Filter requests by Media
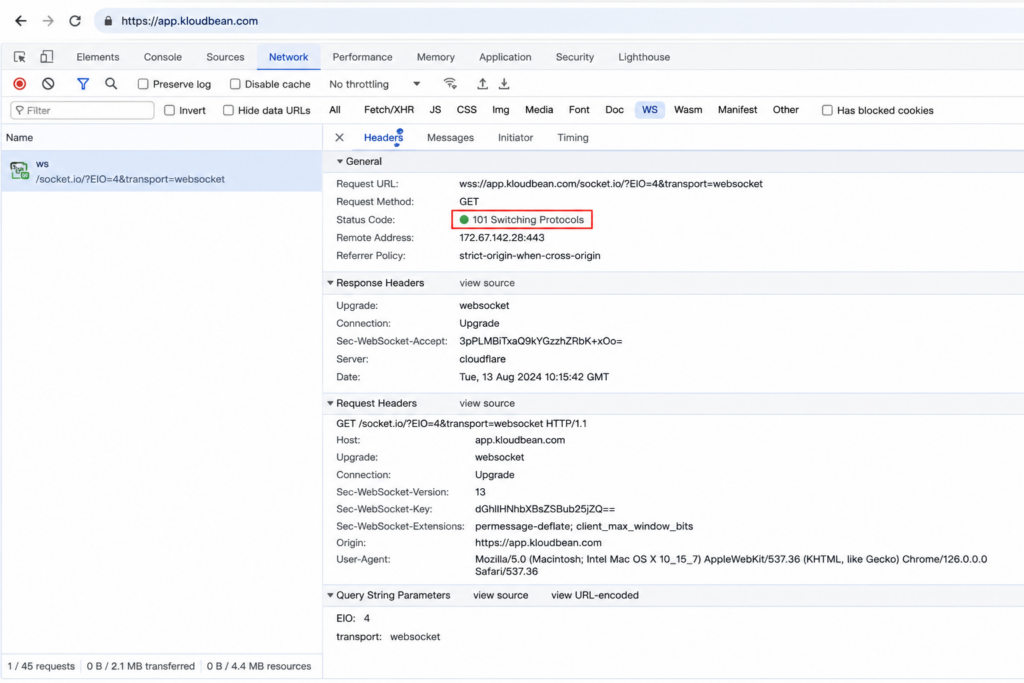 coord(539,110)
